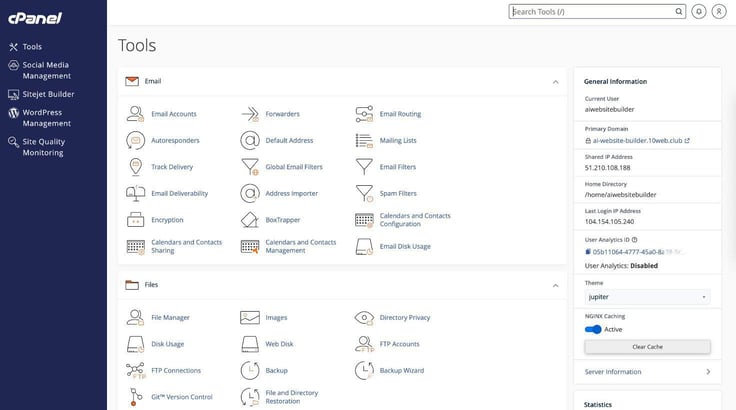Screen dimensions: 736x410
Task: Click the Images icon
Action: [250, 317]
